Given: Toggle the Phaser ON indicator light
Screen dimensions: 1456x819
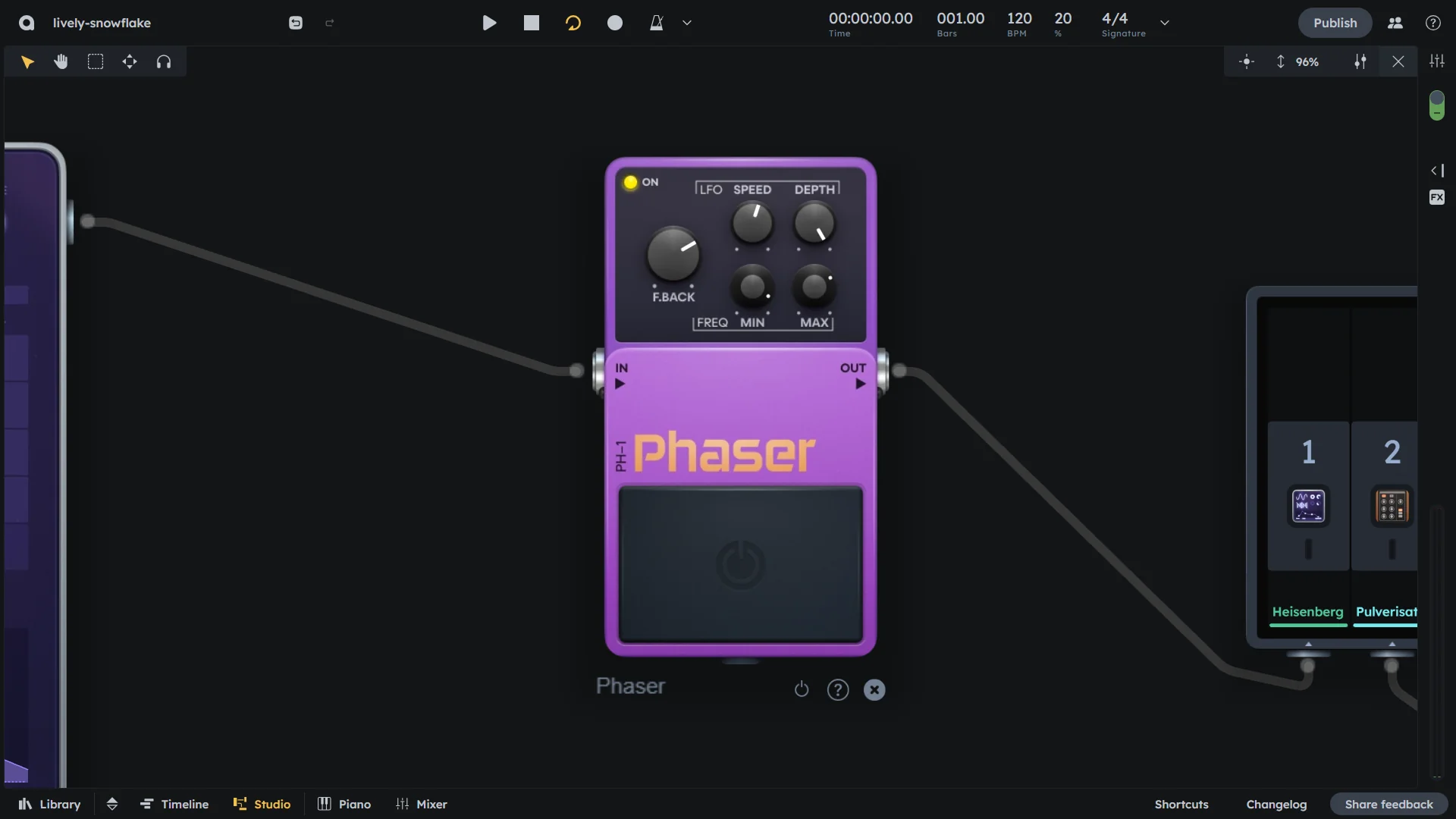Looking at the screenshot, I should point(629,181).
